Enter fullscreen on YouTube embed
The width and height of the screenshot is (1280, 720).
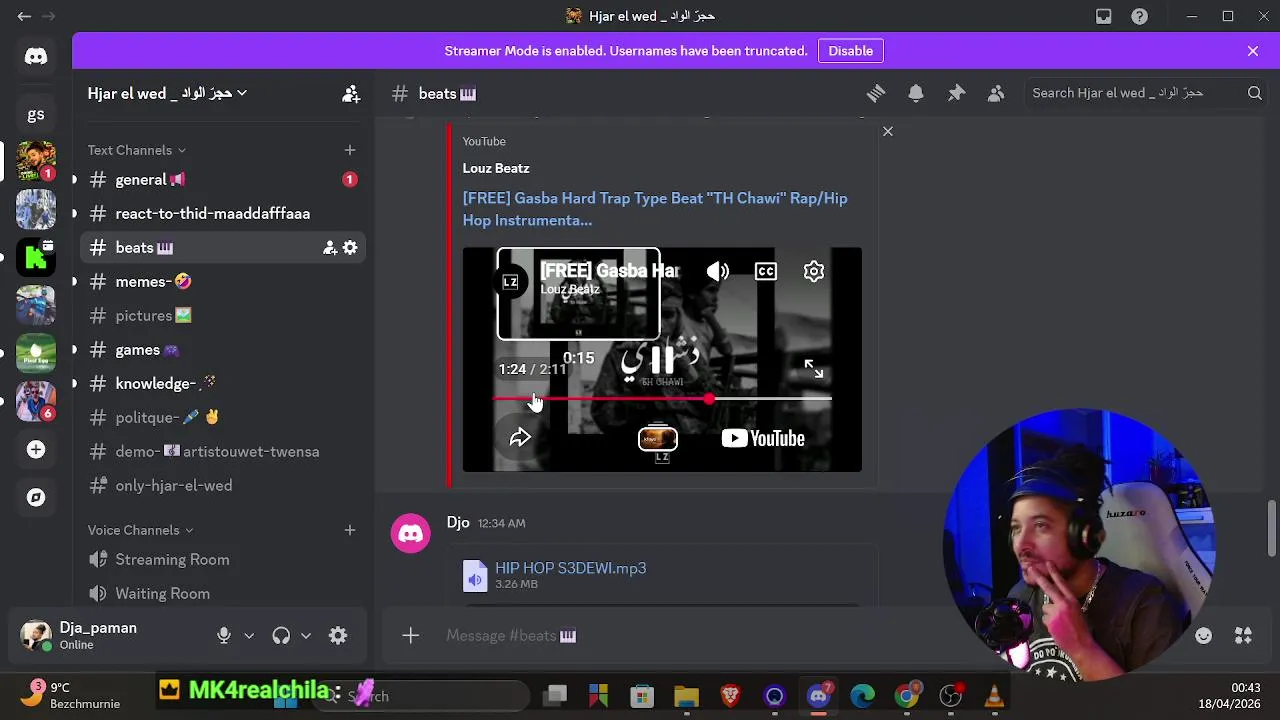pyautogui.click(x=814, y=369)
